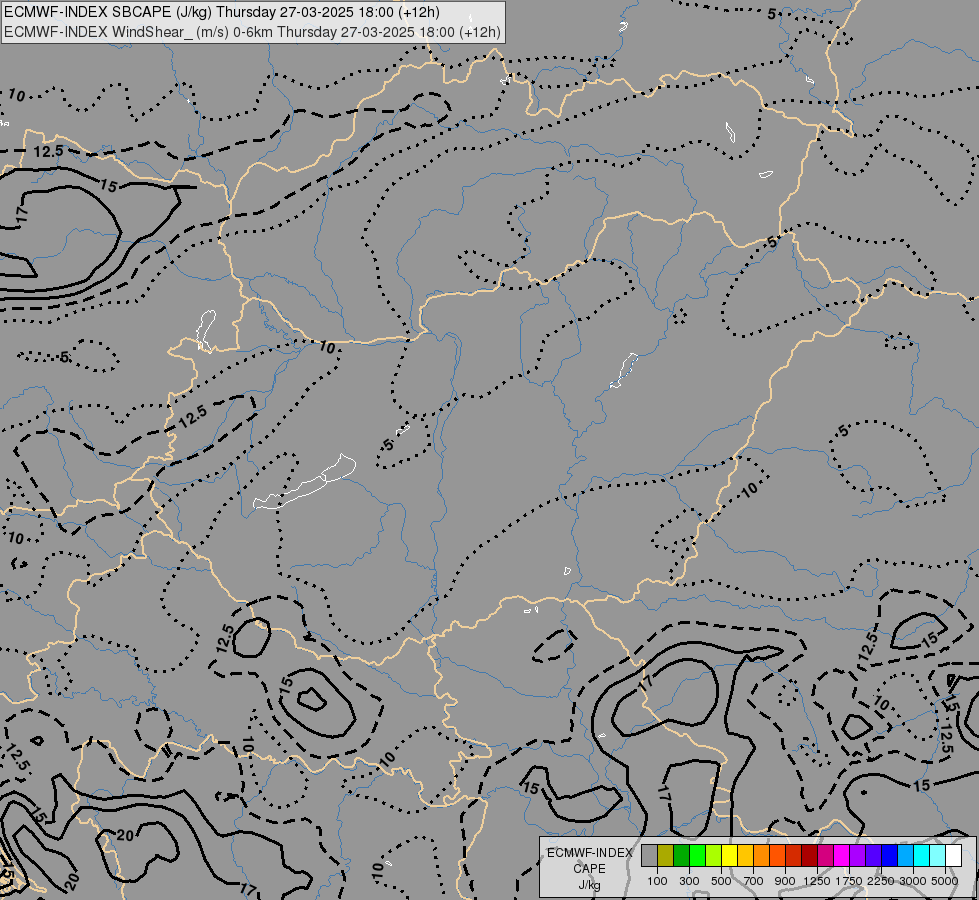Viewport: 979px width, 900px height.
Task: Click the WindShear 0-6km title line
Action: [x=252, y=32]
